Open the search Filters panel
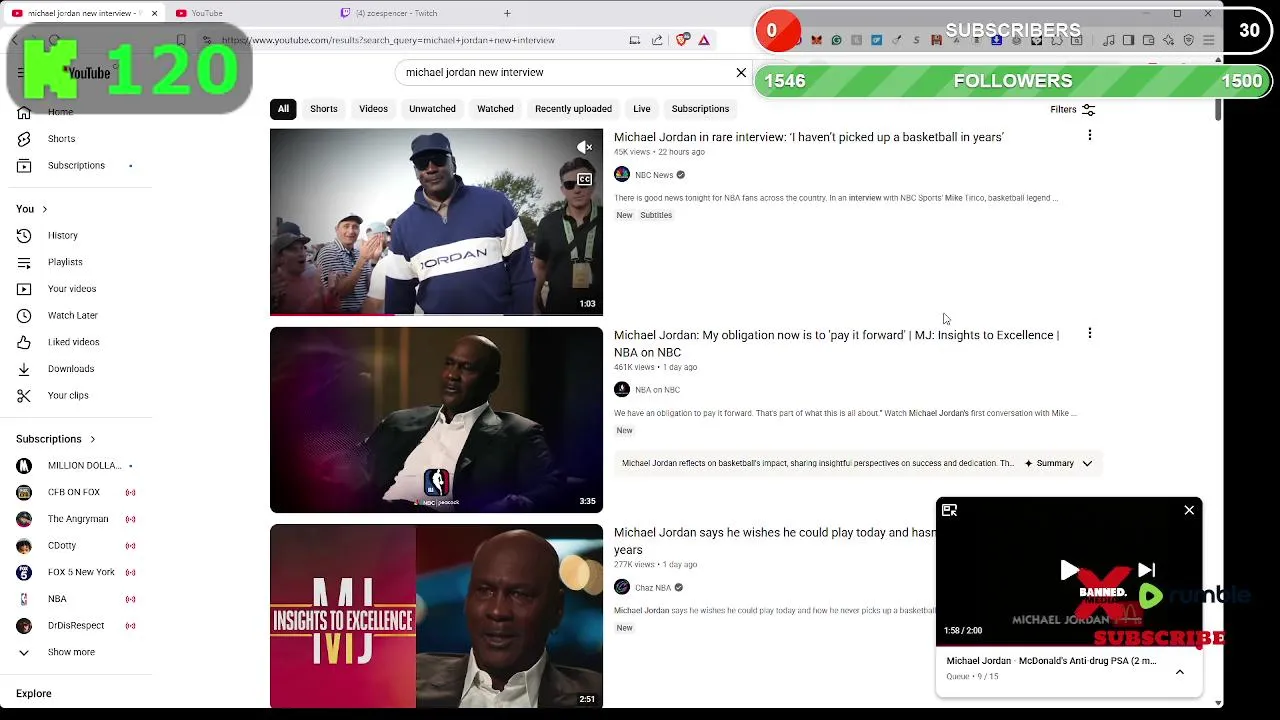This screenshot has width=1280, height=720. point(1073,109)
